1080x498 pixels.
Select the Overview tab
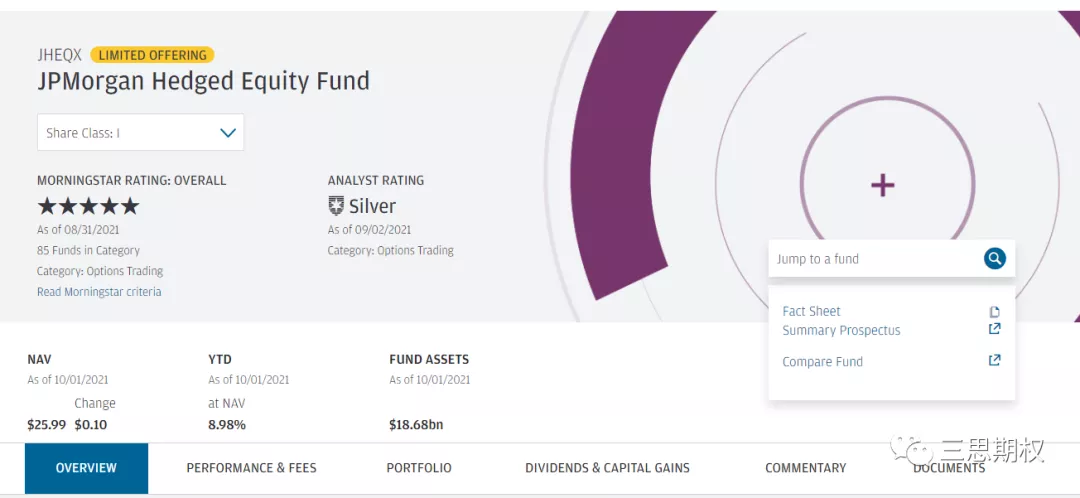point(86,468)
